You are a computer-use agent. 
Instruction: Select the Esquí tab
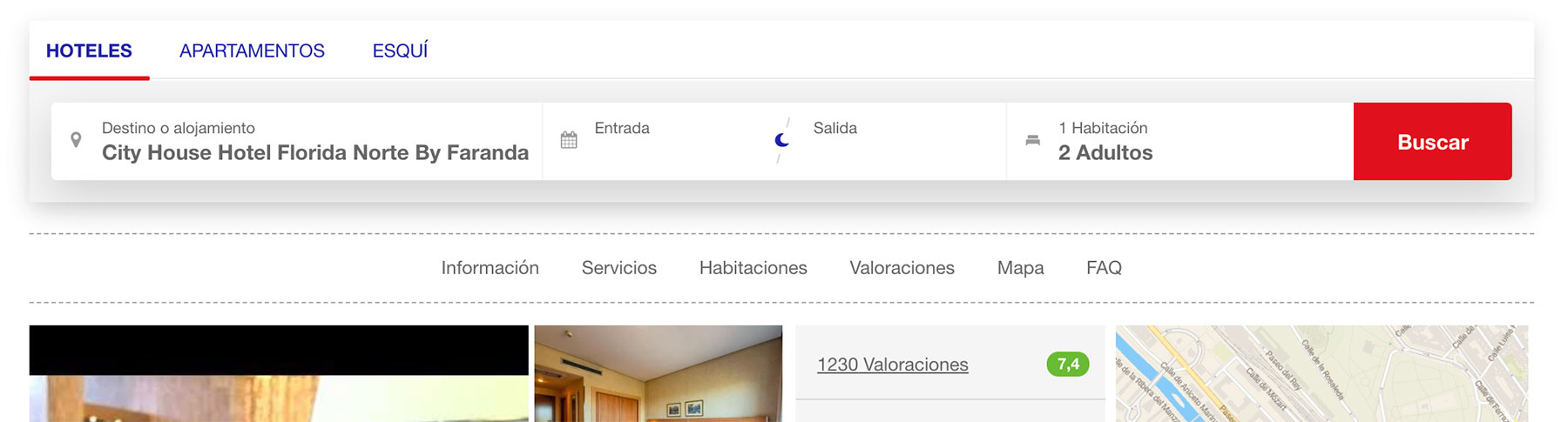tap(400, 51)
